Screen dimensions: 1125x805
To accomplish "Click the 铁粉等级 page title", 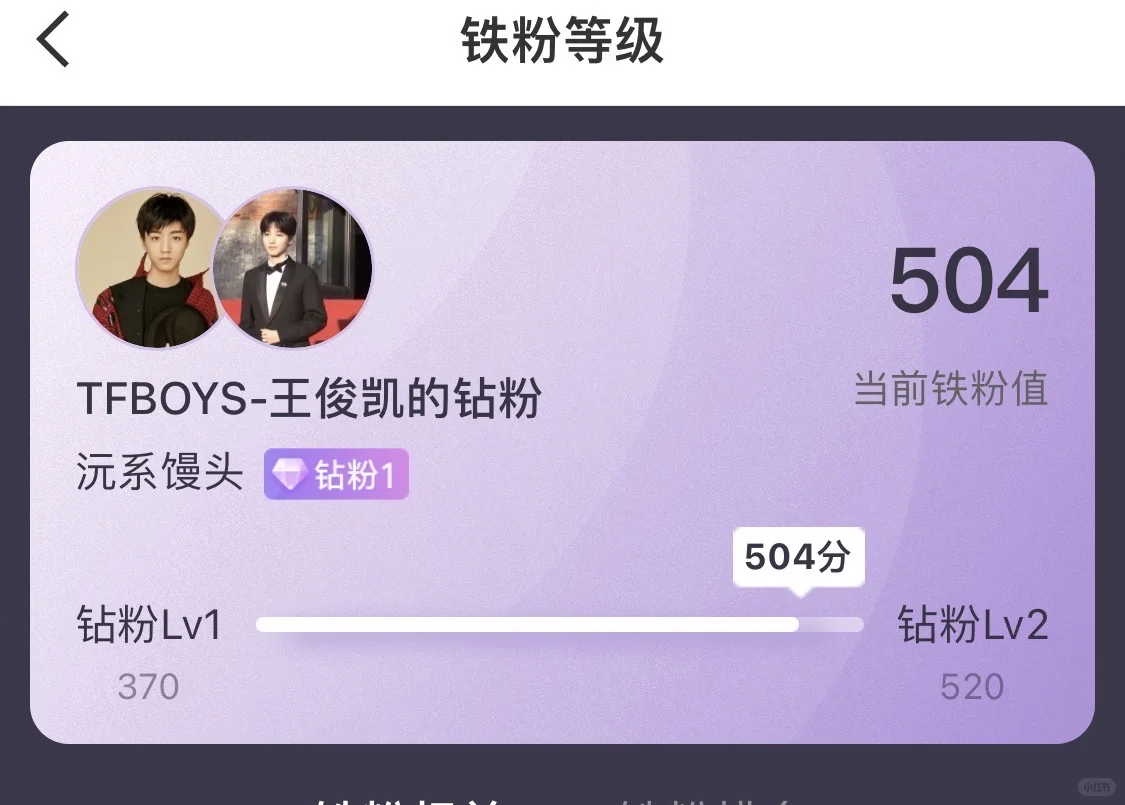I will tap(562, 40).
